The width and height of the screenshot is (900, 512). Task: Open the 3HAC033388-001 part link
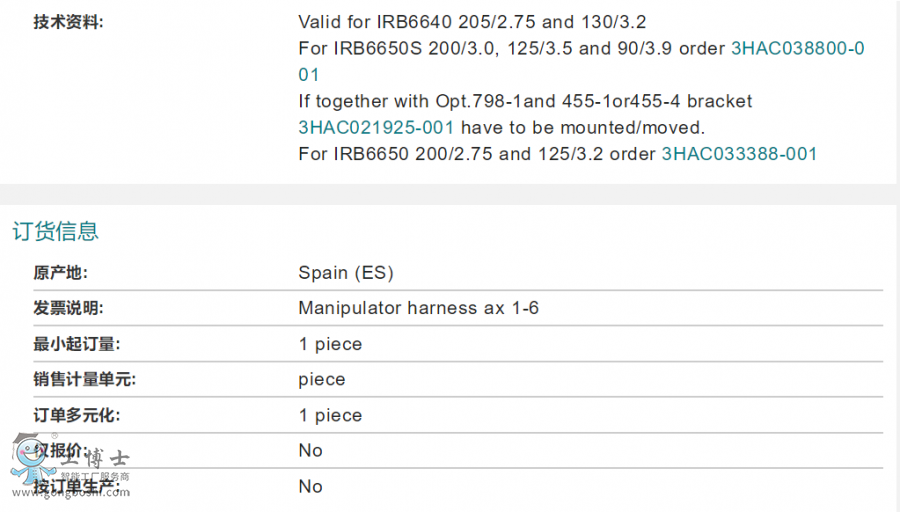click(739, 154)
